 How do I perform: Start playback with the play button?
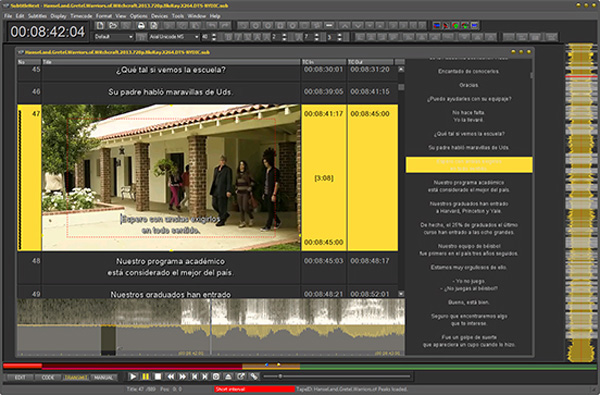coord(133,377)
